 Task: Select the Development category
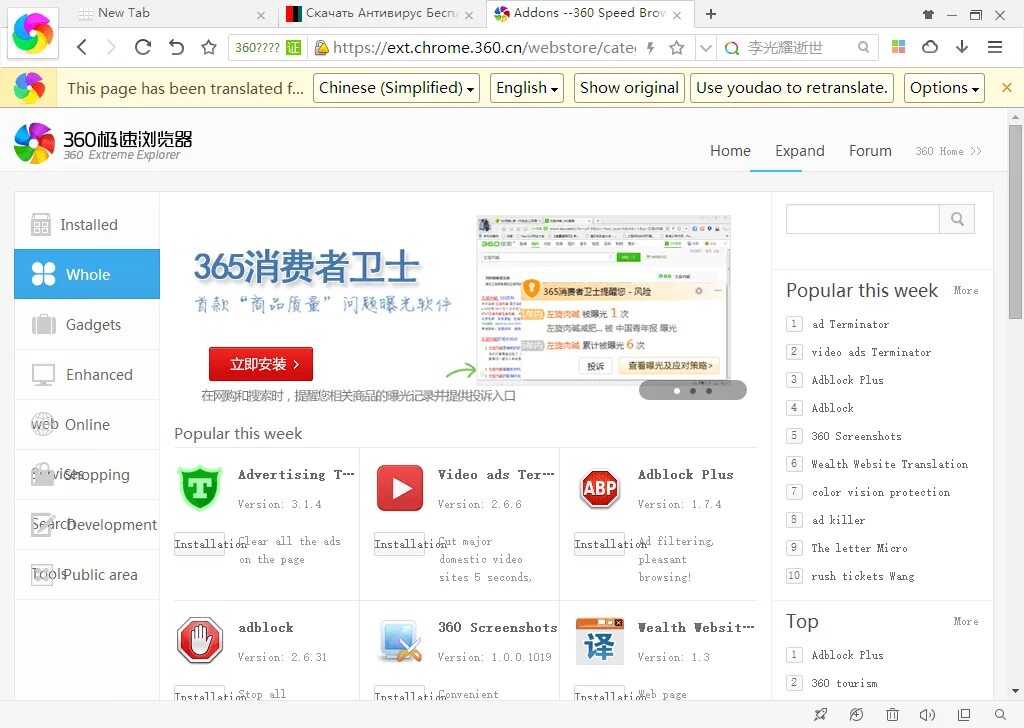pos(87,525)
